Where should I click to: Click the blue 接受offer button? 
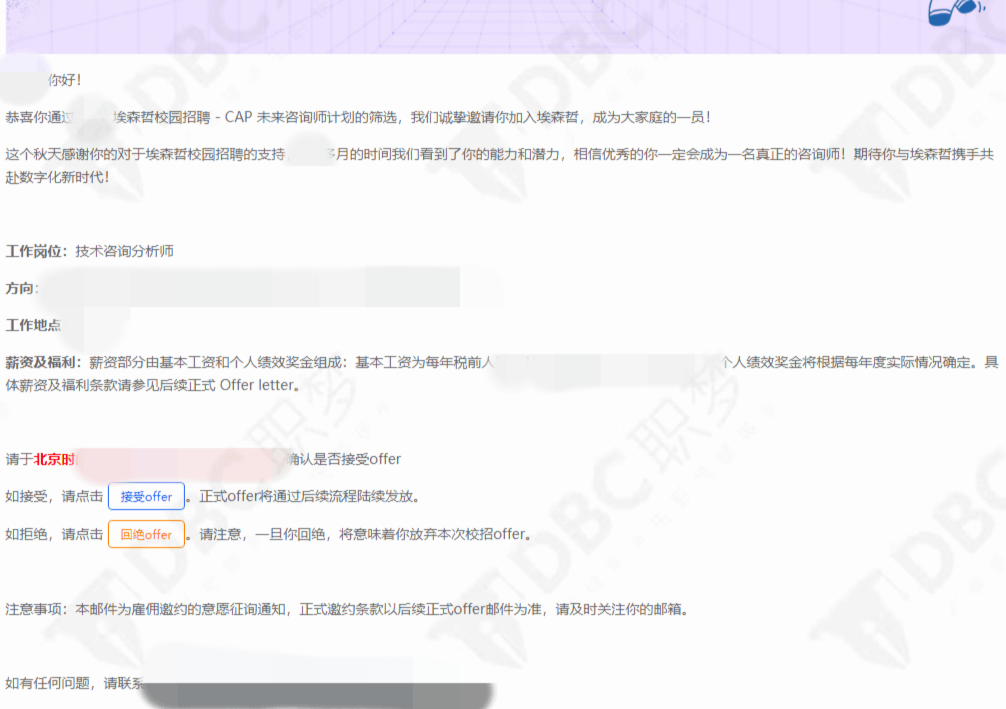146,496
